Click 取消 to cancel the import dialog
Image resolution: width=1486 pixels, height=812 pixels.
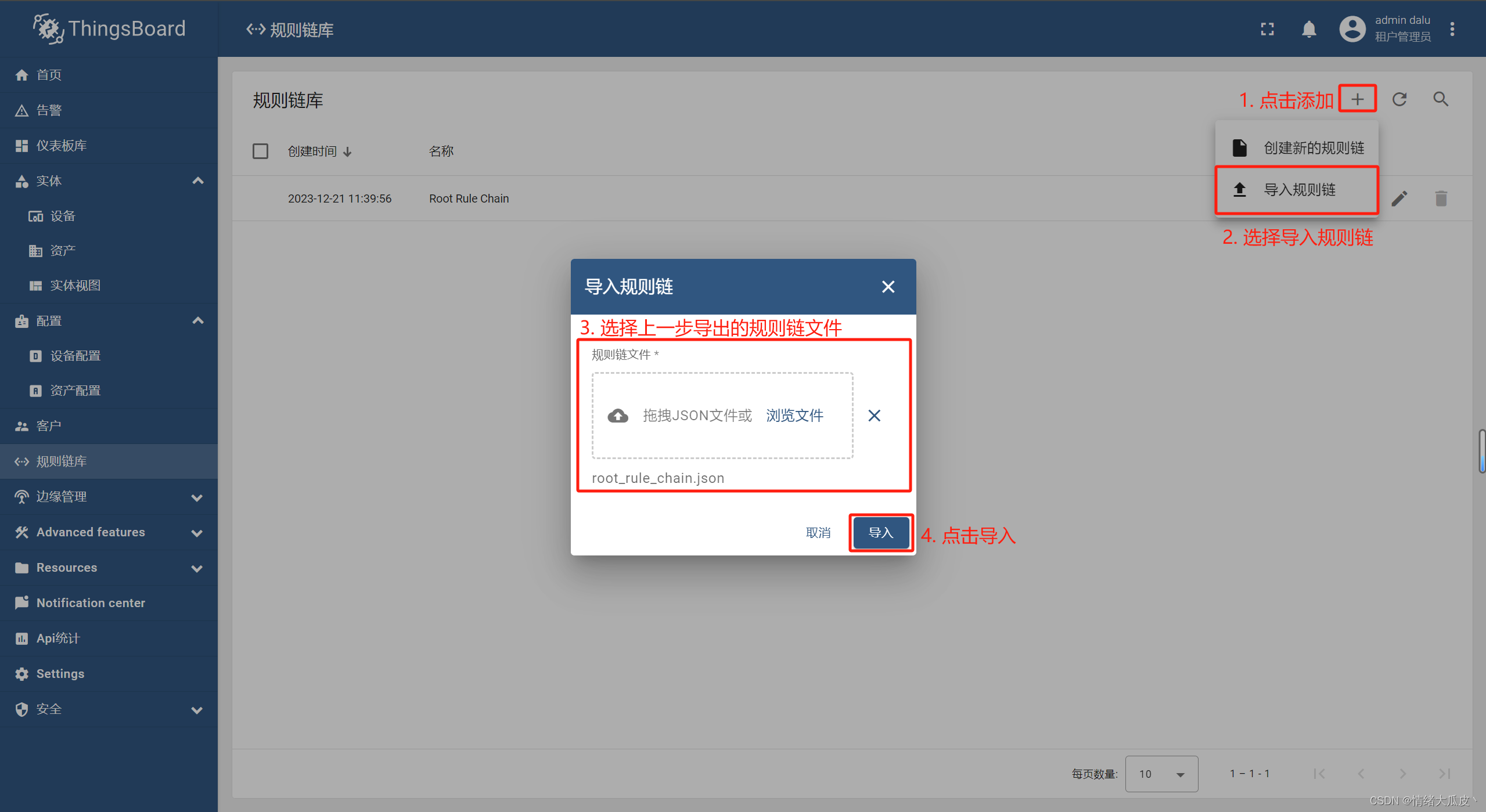(x=819, y=533)
